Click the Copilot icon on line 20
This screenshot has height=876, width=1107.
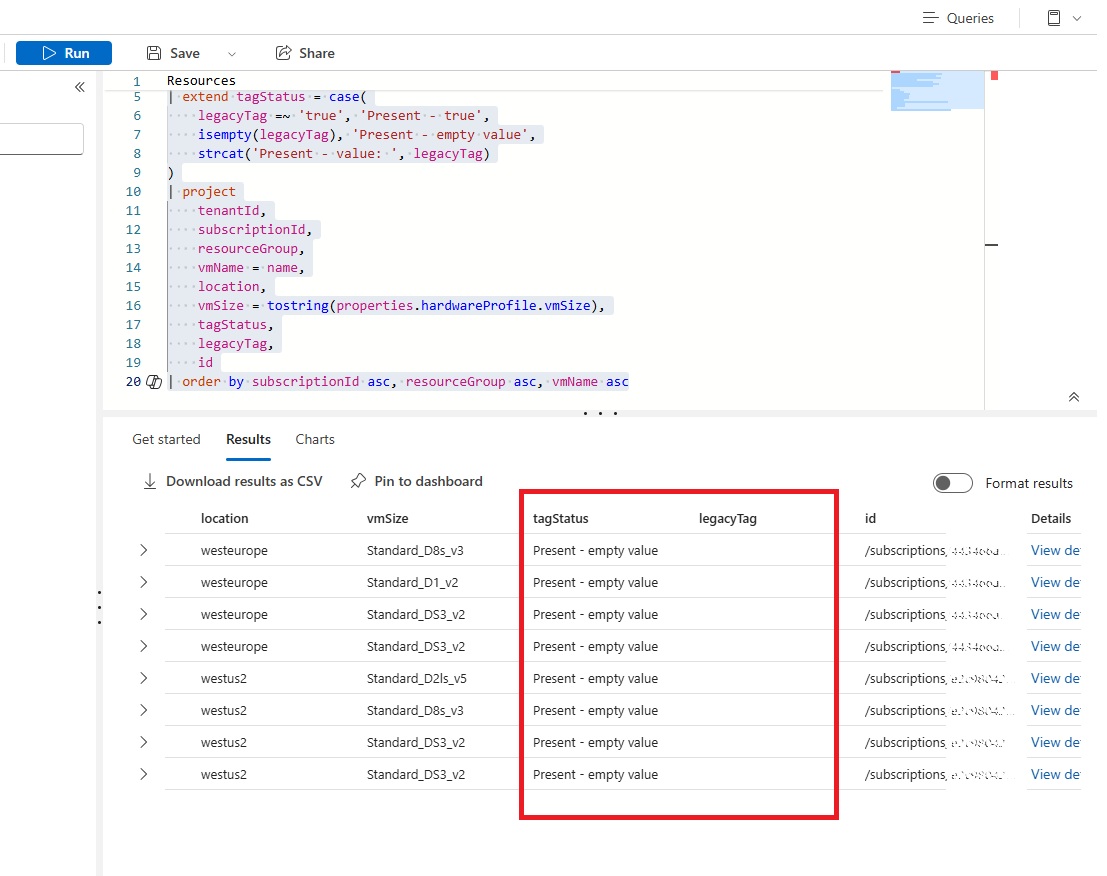(154, 382)
